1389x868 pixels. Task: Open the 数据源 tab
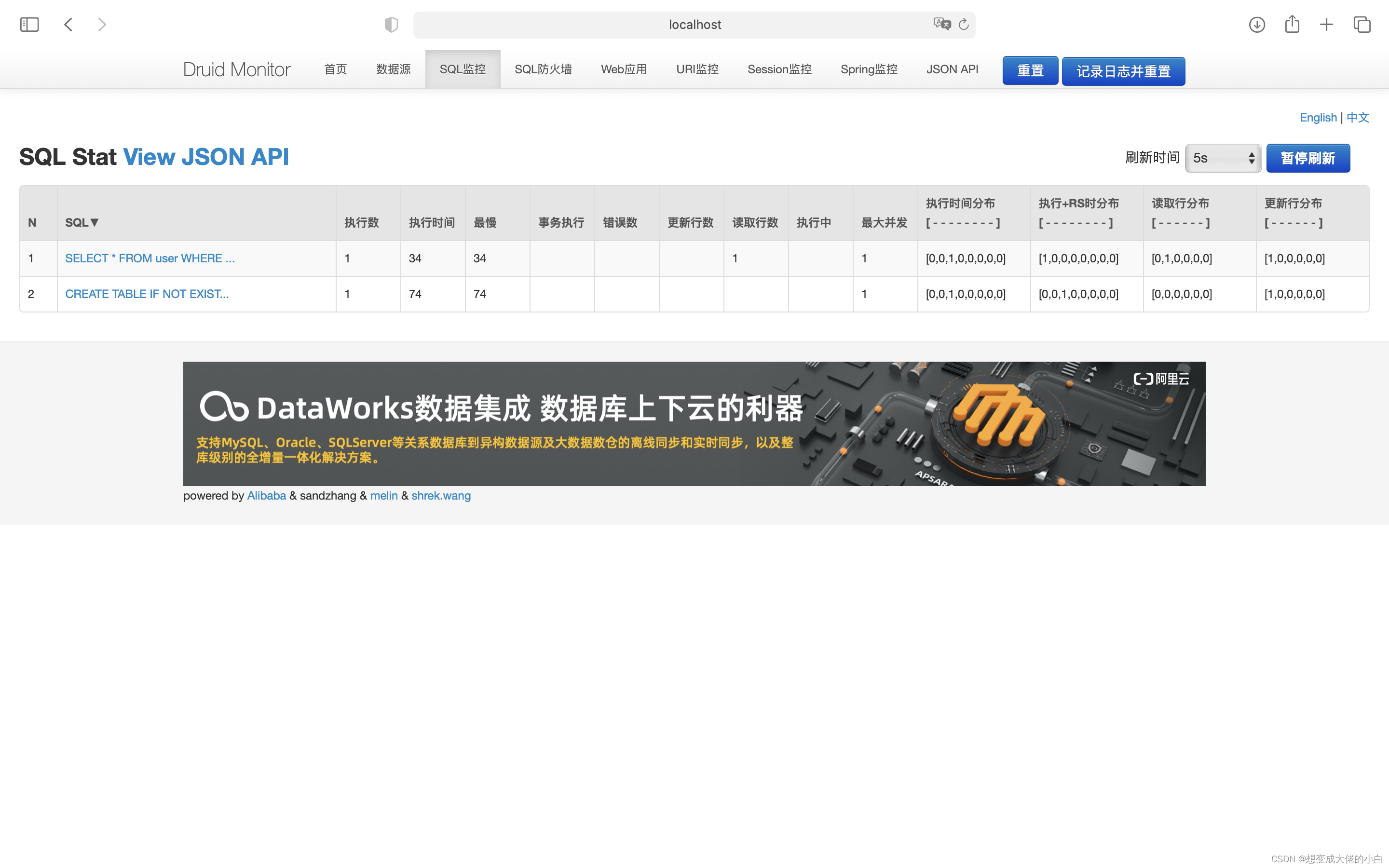[393, 69]
